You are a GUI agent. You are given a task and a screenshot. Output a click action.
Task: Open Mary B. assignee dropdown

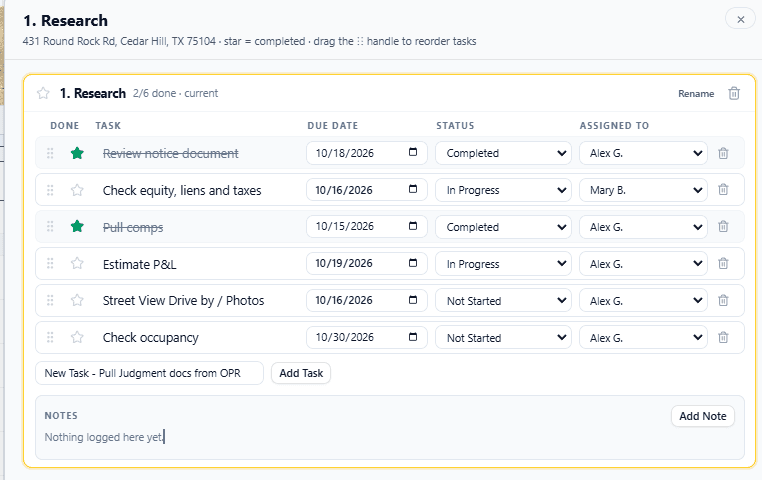pyautogui.click(x=643, y=190)
